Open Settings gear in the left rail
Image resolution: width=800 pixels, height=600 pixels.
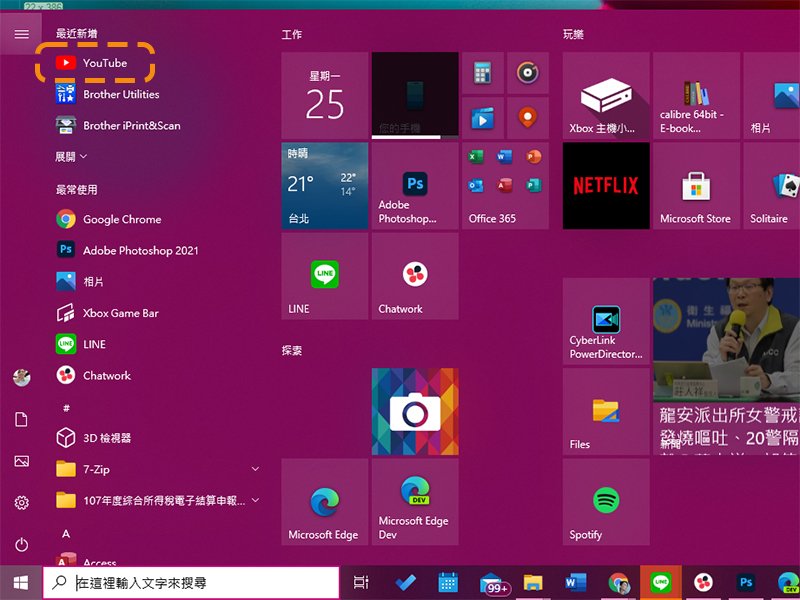coord(21,503)
